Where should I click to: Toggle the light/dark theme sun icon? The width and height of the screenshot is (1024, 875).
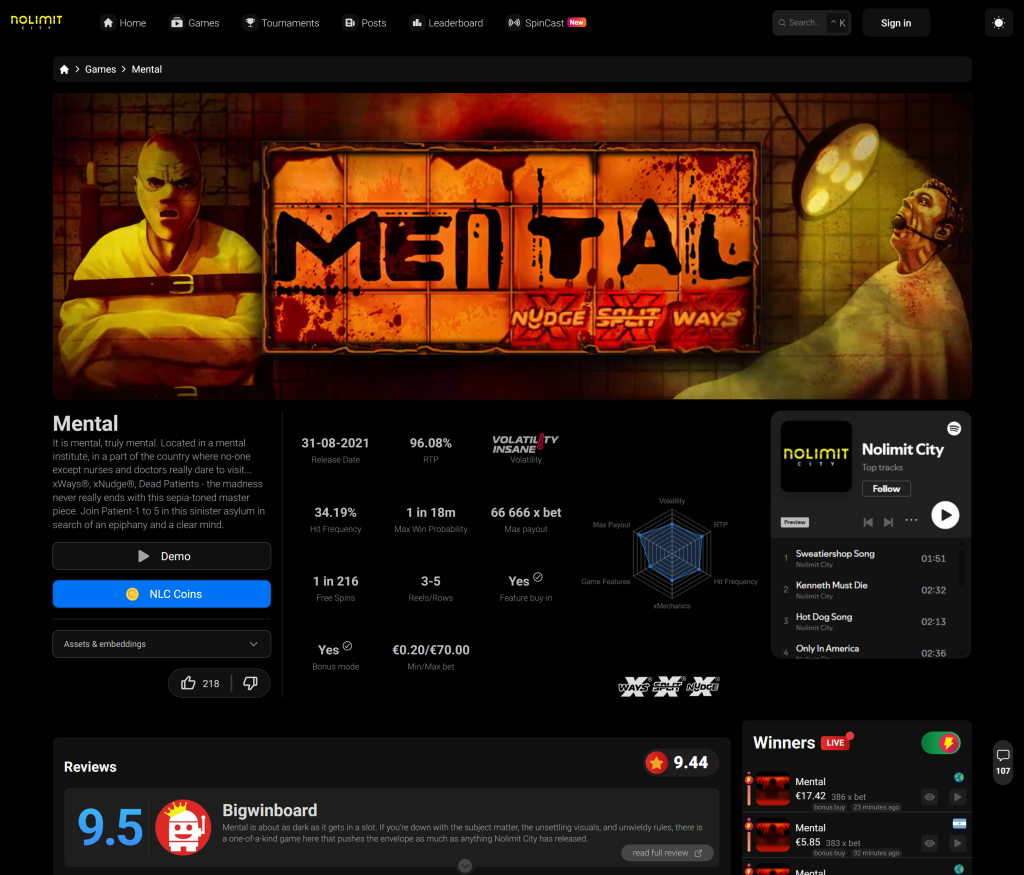coord(998,23)
